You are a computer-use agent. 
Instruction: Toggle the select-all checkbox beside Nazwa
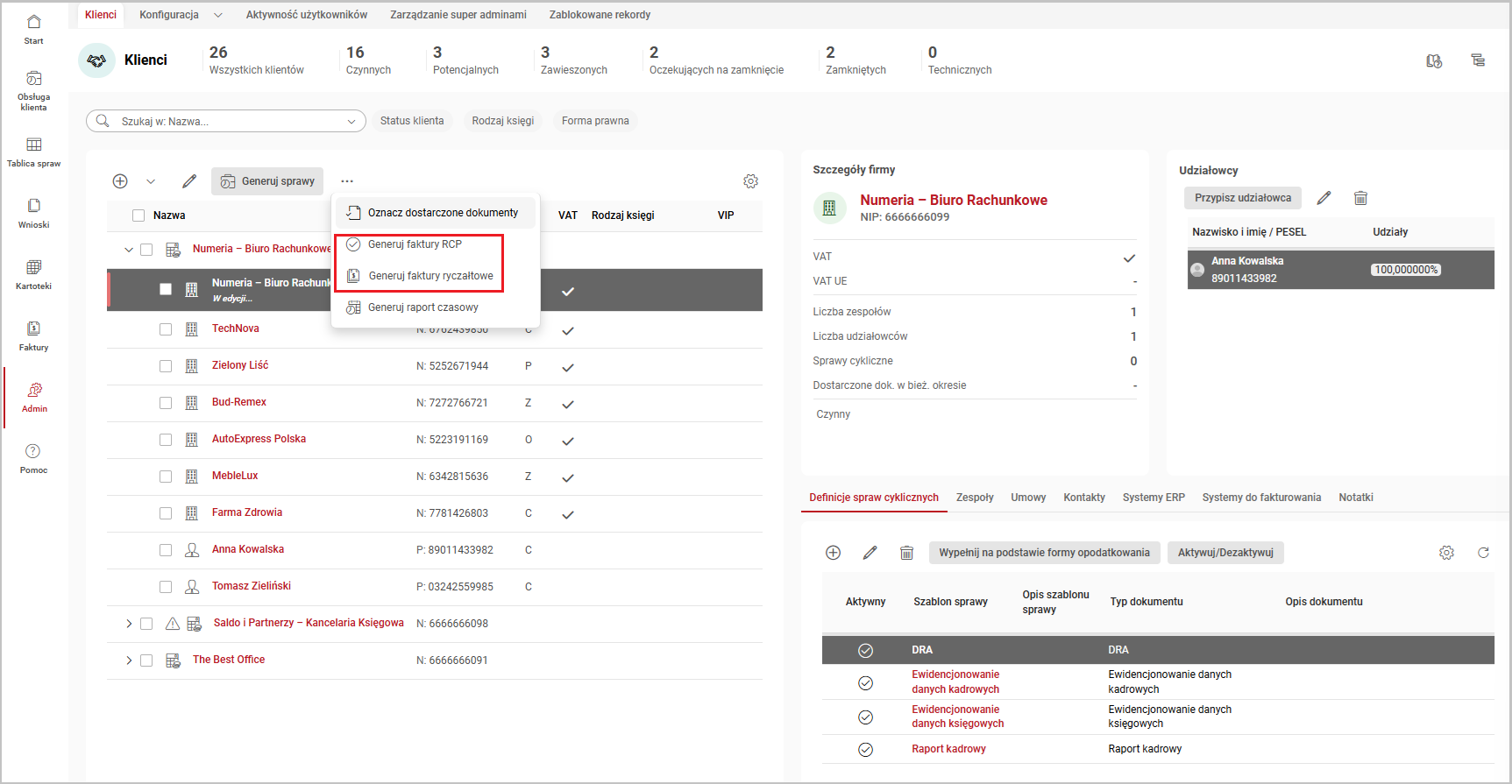(138, 215)
